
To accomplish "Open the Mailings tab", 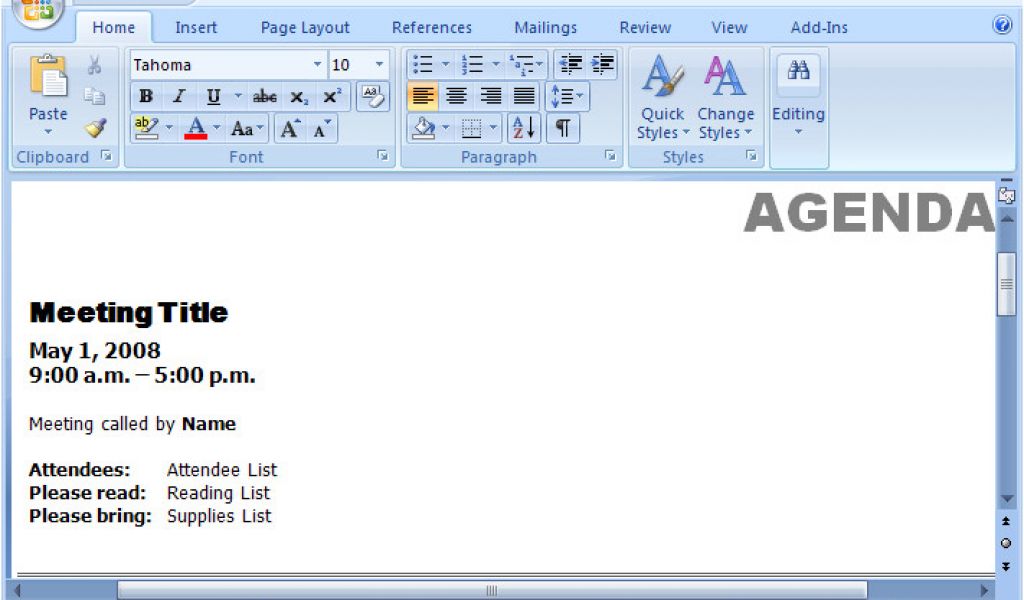I will click(x=545, y=27).
